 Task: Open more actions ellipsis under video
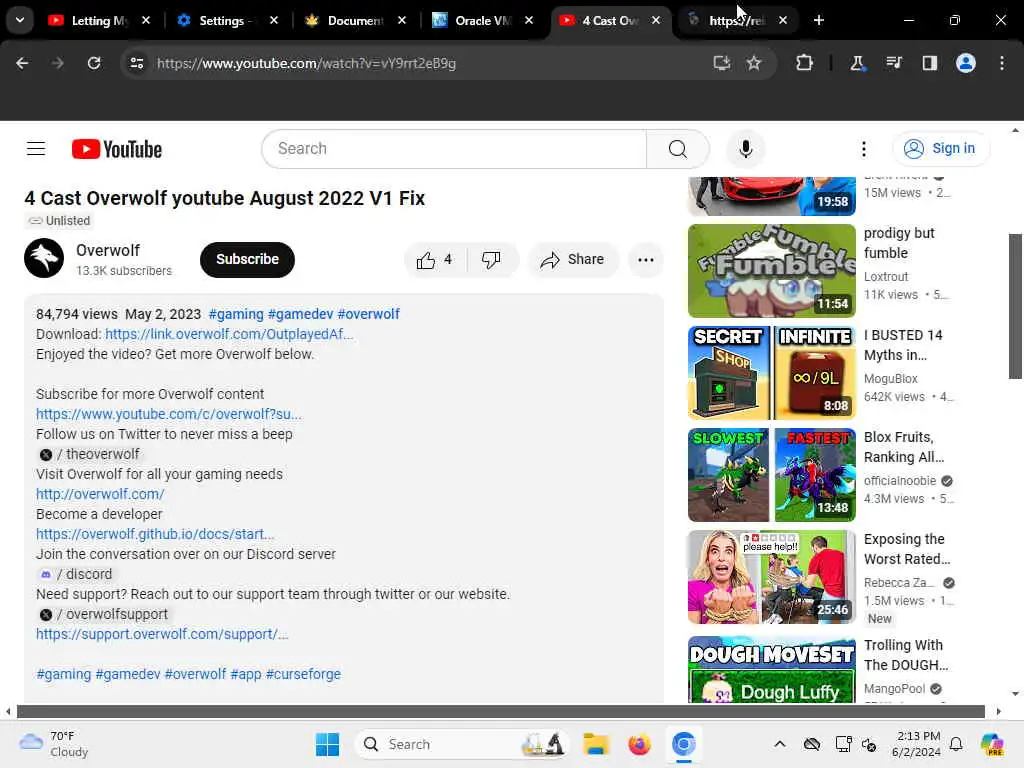(x=646, y=260)
